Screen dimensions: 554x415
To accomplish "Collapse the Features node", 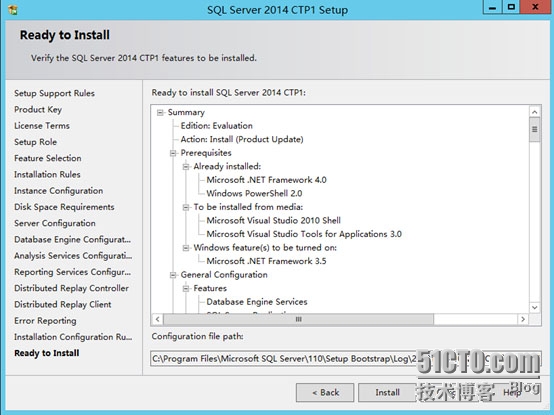I will (186, 289).
